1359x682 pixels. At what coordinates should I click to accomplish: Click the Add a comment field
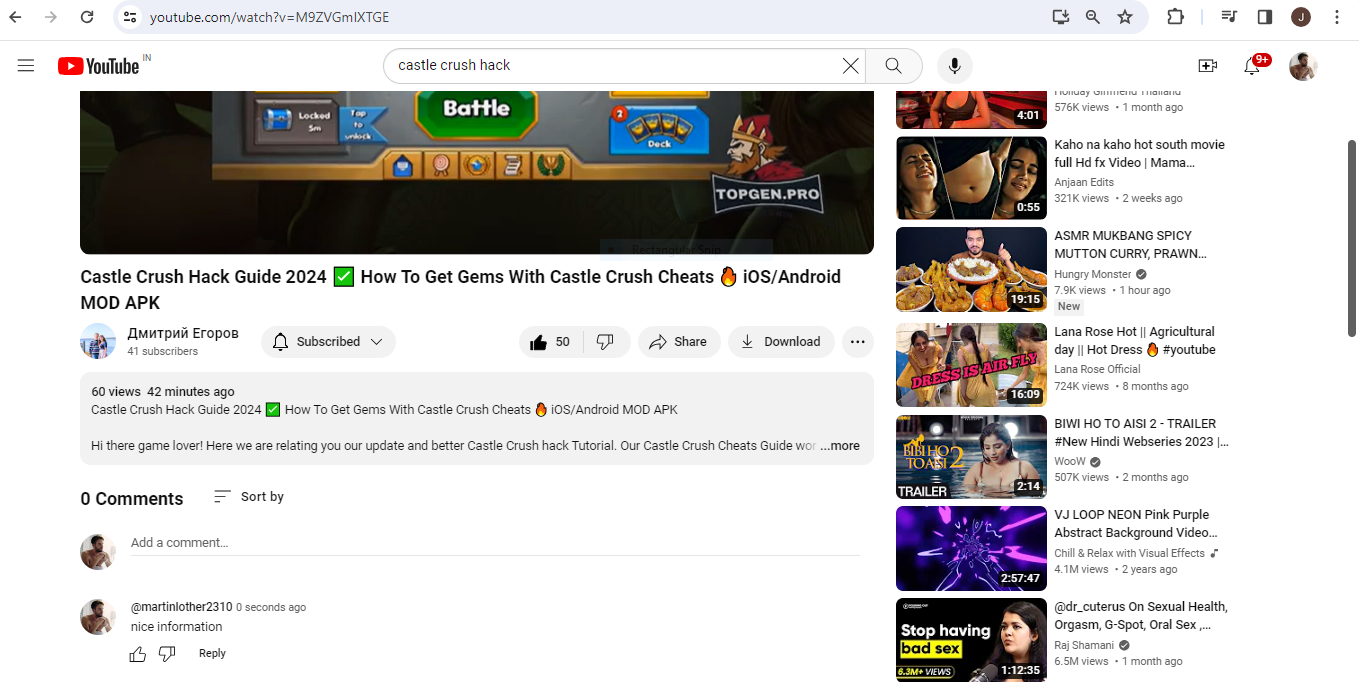(x=495, y=543)
